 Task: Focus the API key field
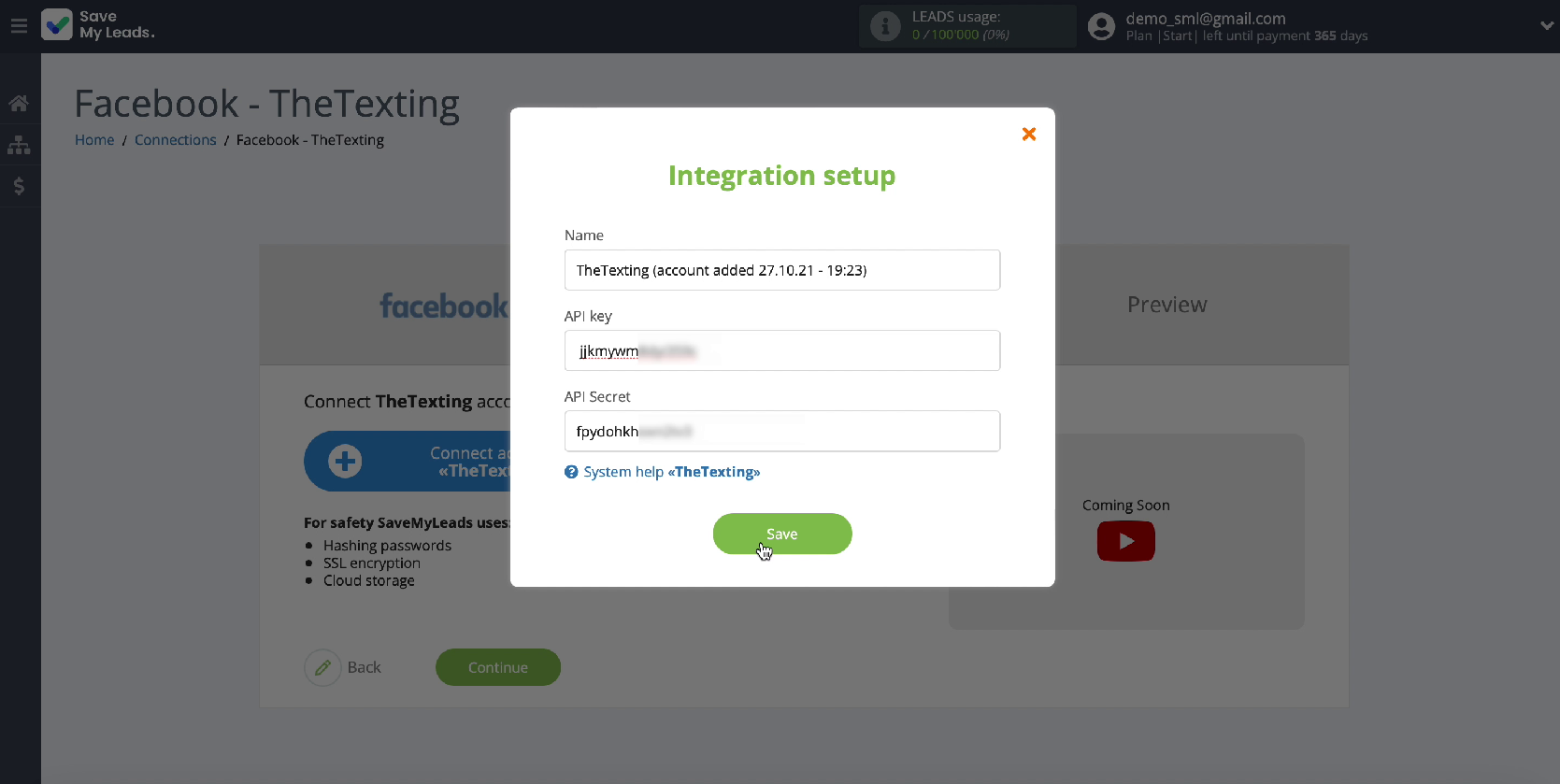tap(781, 350)
